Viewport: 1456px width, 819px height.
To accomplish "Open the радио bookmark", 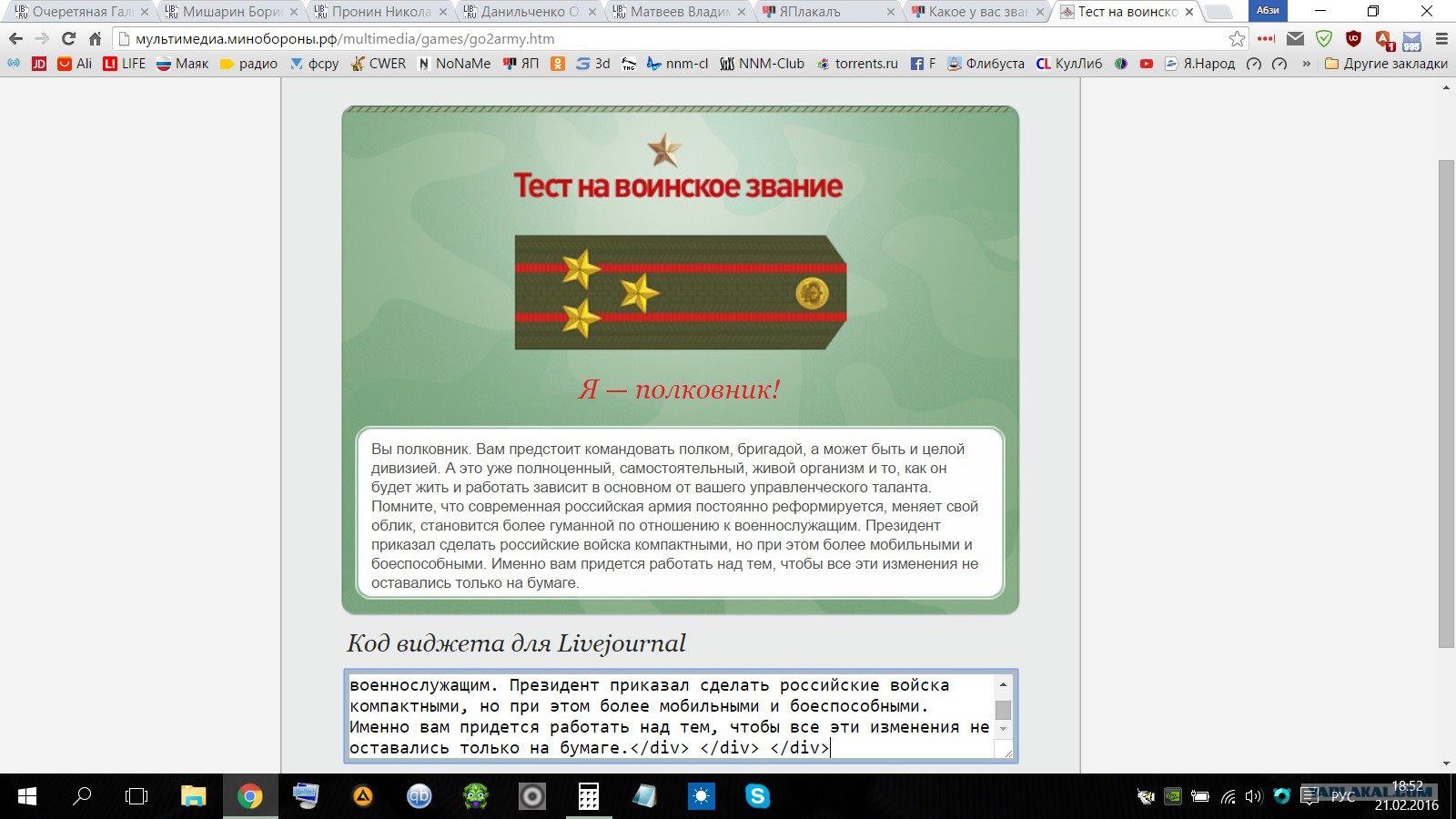I will [x=248, y=64].
